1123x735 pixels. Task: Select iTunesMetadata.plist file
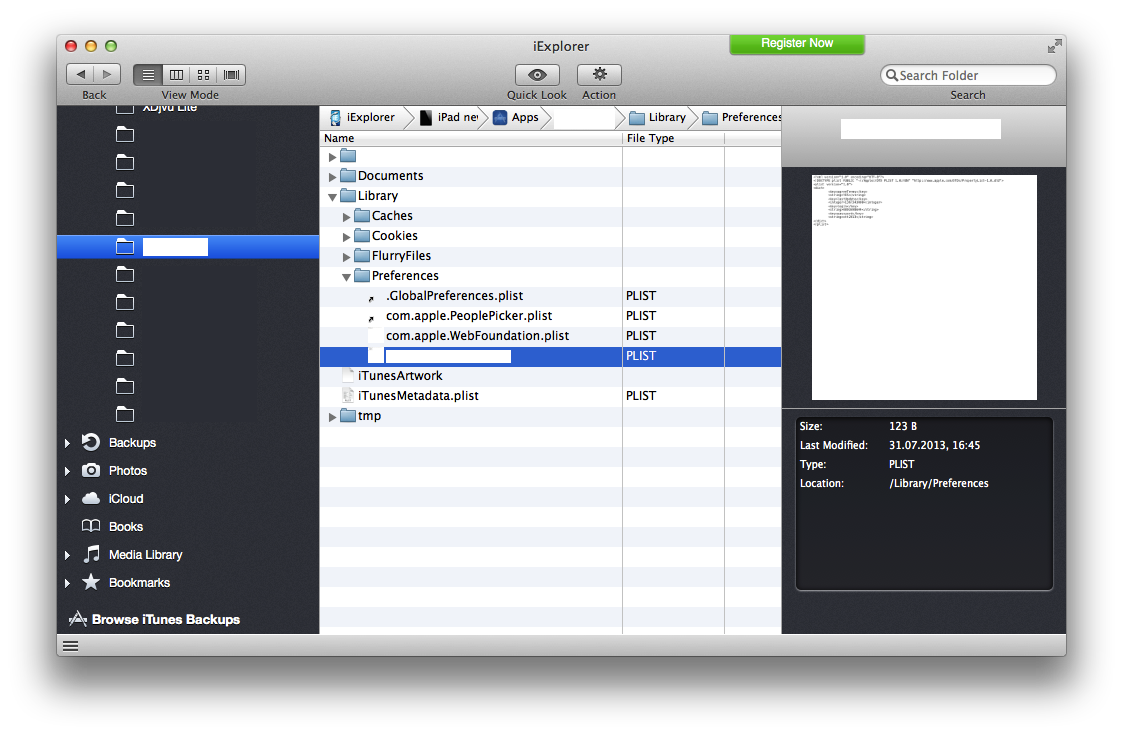click(x=418, y=396)
